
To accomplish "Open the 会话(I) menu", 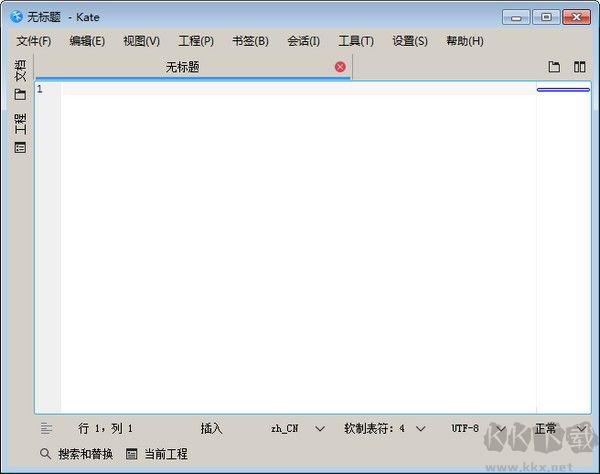I will click(x=304, y=41).
